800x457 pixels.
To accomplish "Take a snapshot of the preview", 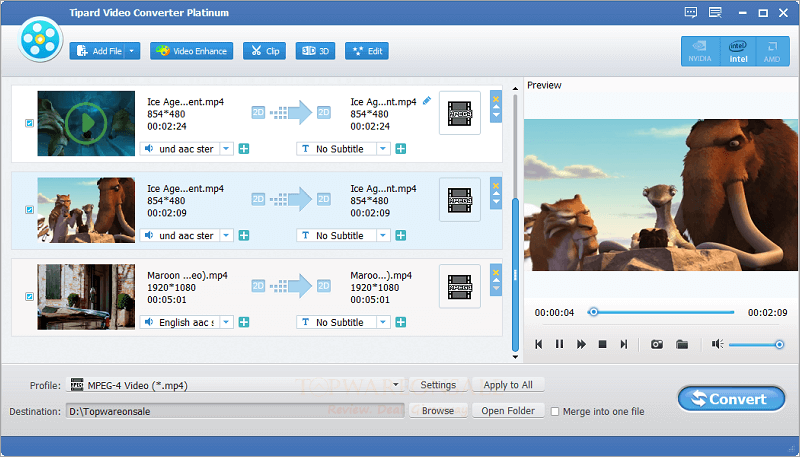I will 657,344.
